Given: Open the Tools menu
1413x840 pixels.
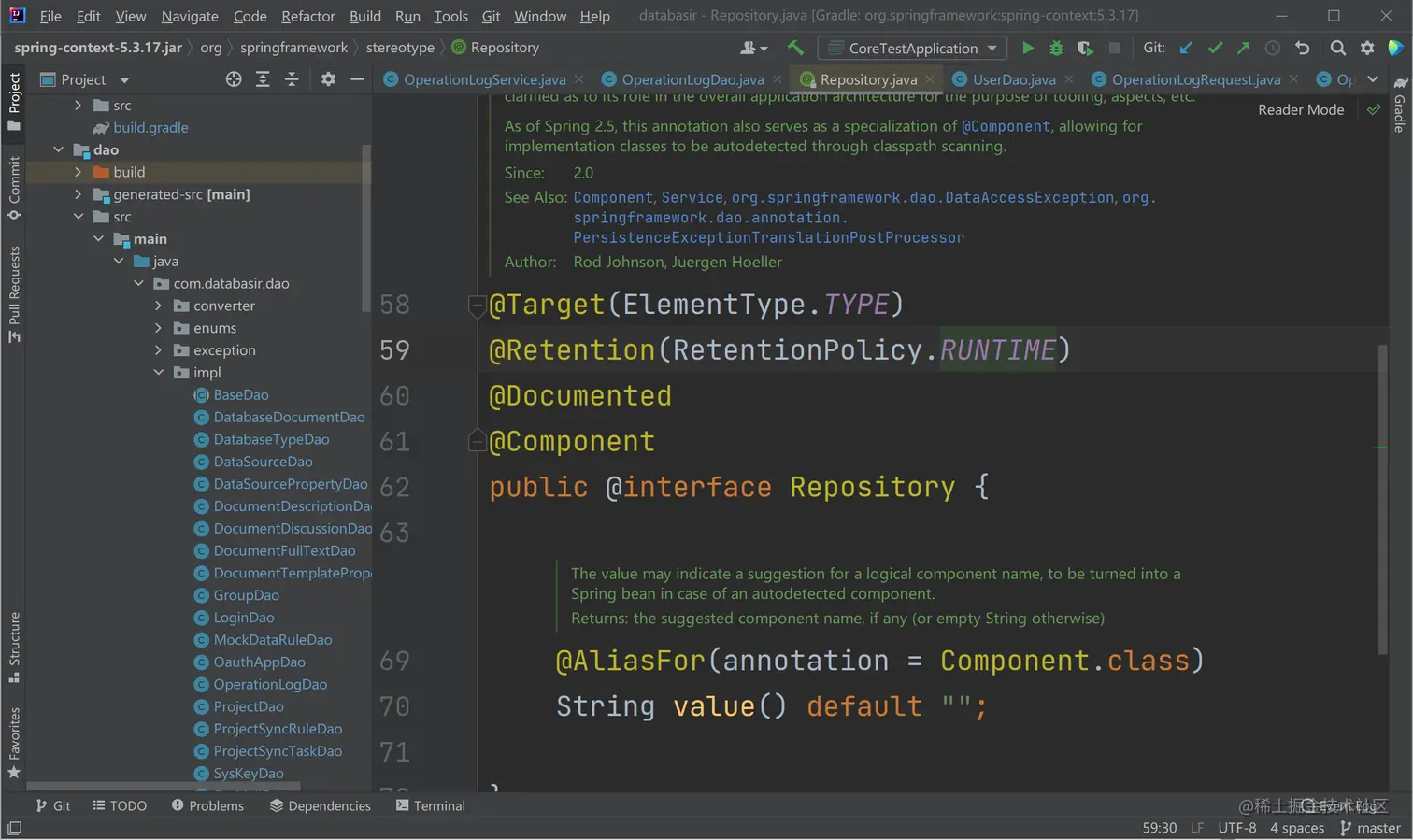Looking at the screenshot, I should [450, 16].
